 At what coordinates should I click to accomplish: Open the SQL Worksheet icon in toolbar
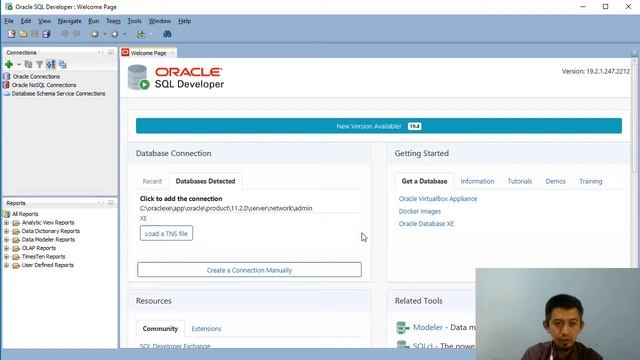pyautogui.click(x=141, y=34)
